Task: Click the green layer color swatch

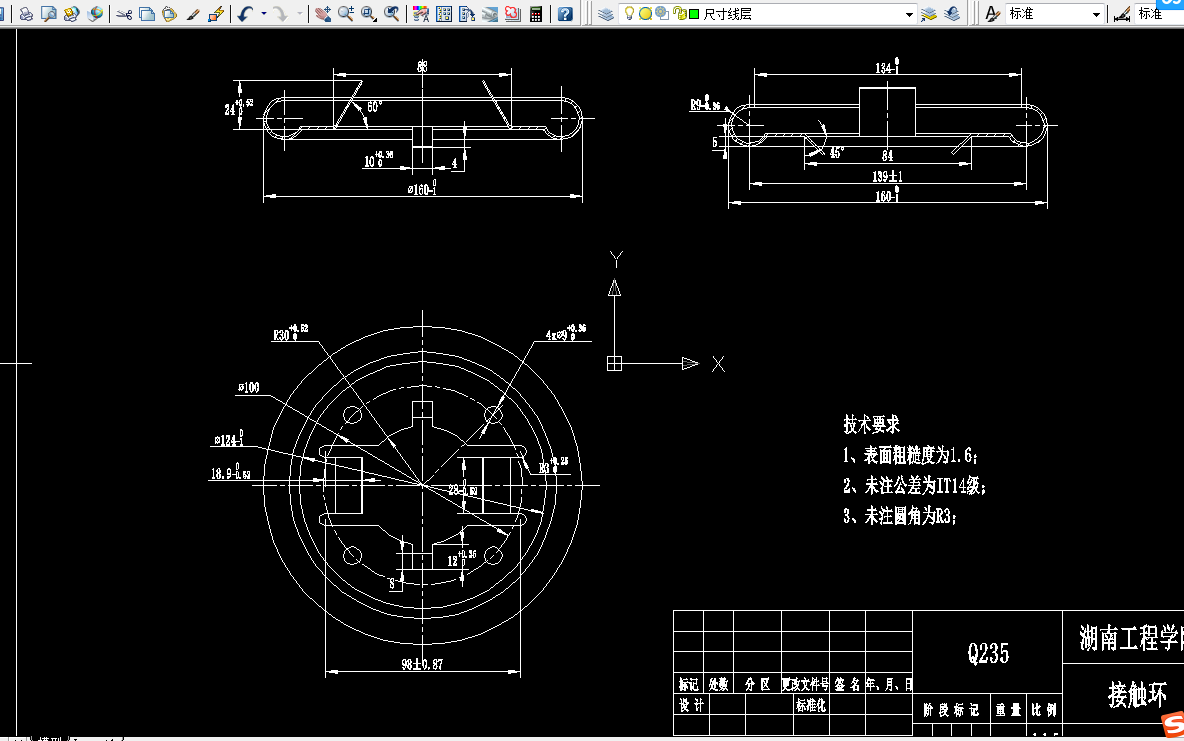Action: [x=693, y=14]
